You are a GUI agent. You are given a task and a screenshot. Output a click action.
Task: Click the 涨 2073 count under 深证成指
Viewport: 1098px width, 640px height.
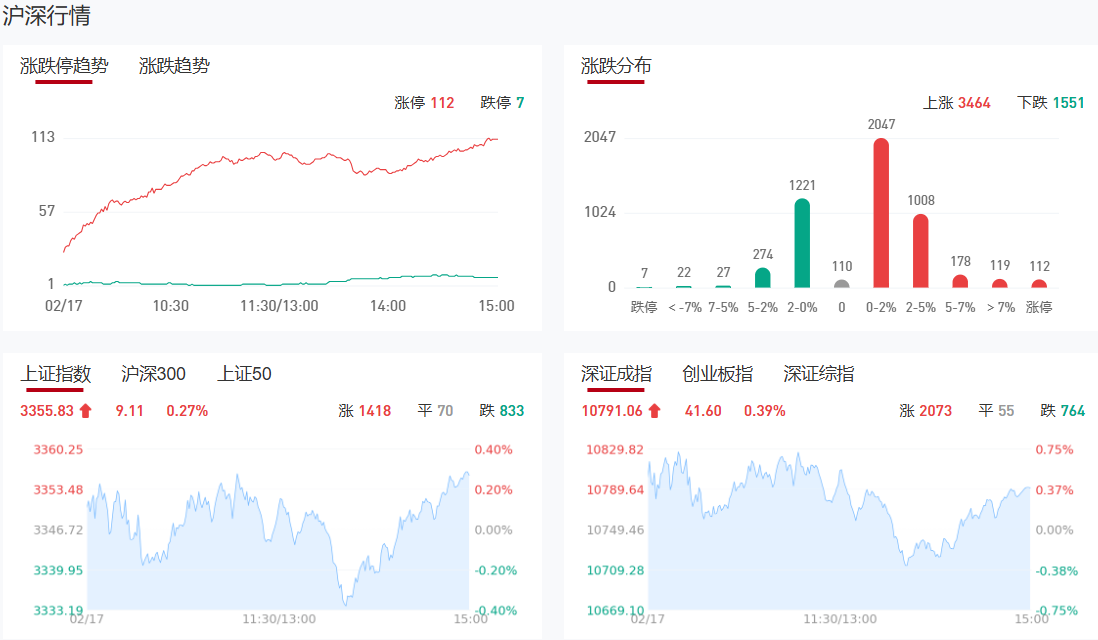click(x=925, y=410)
